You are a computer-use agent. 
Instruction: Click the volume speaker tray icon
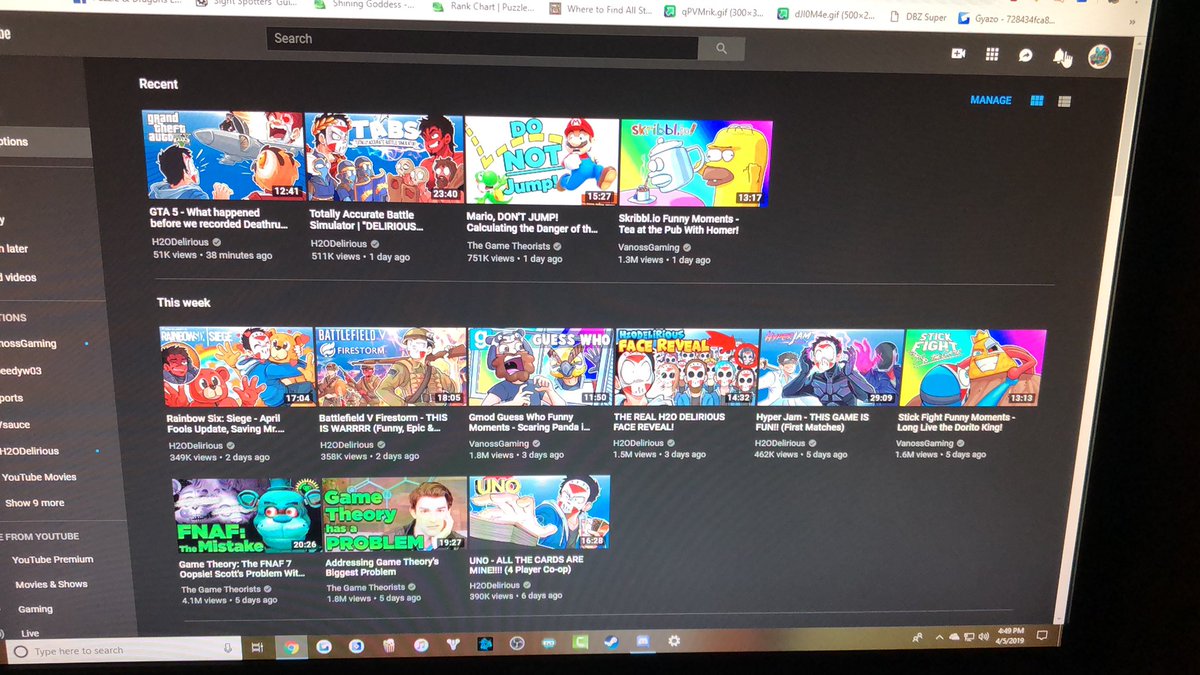pos(985,636)
